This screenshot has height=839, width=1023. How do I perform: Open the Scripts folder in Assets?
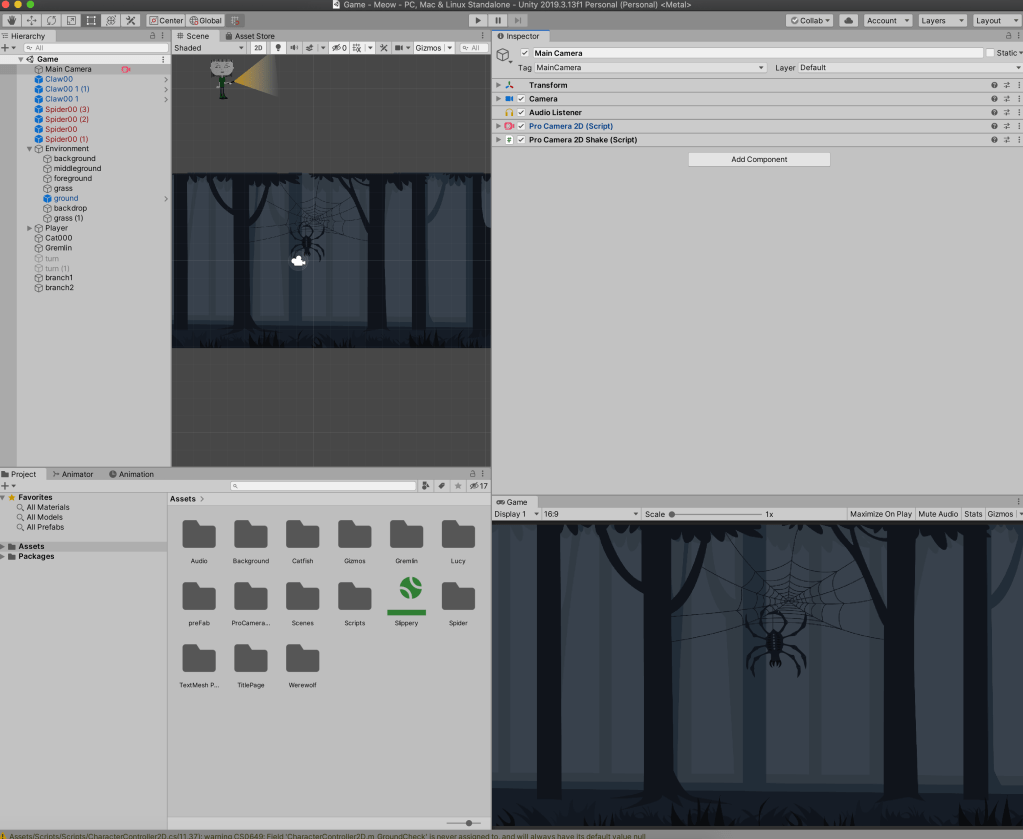[x=354, y=600]
